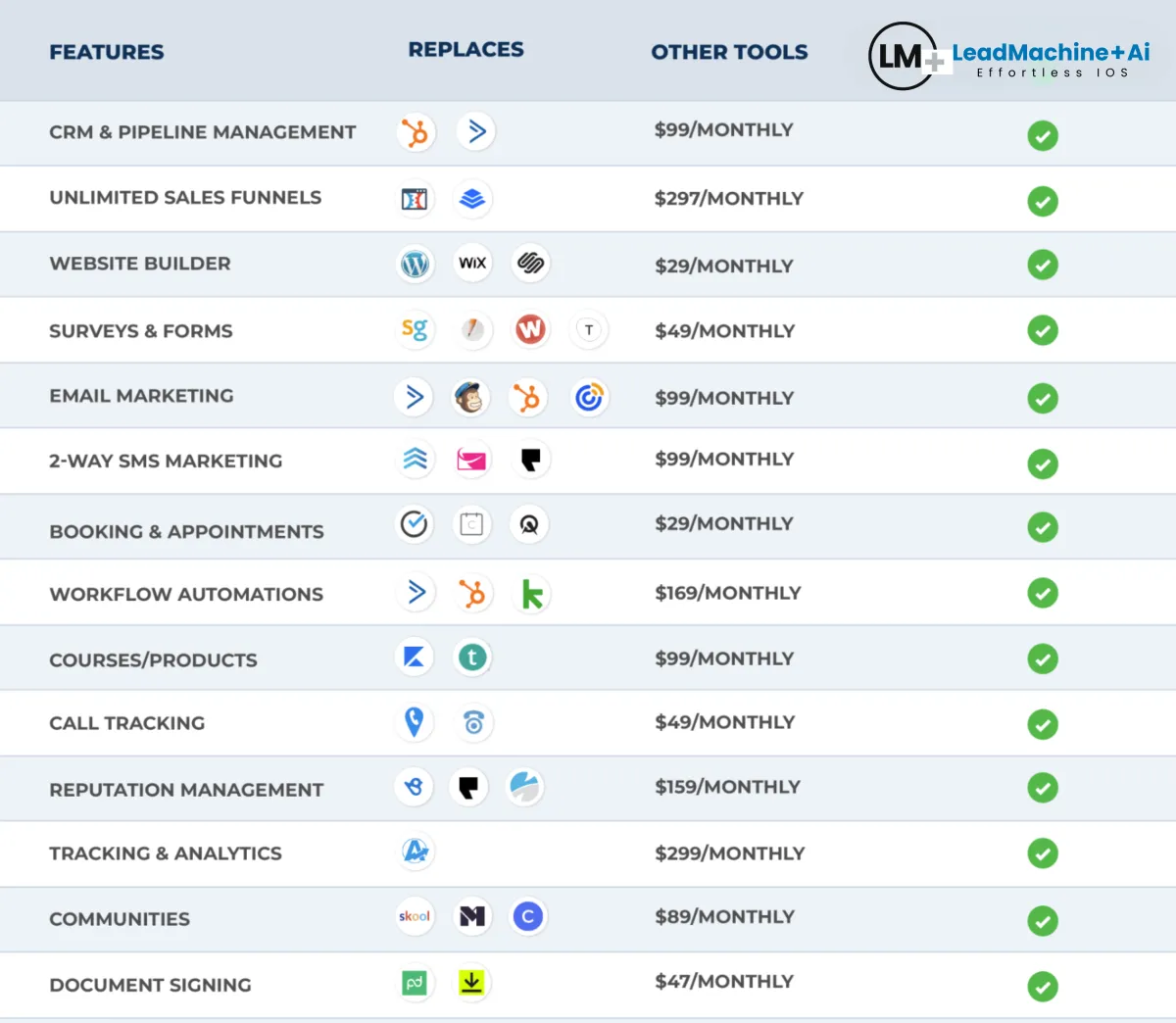Click the HubSpot icon in CRM & Pipeline Management row

(x=416, y=132)
